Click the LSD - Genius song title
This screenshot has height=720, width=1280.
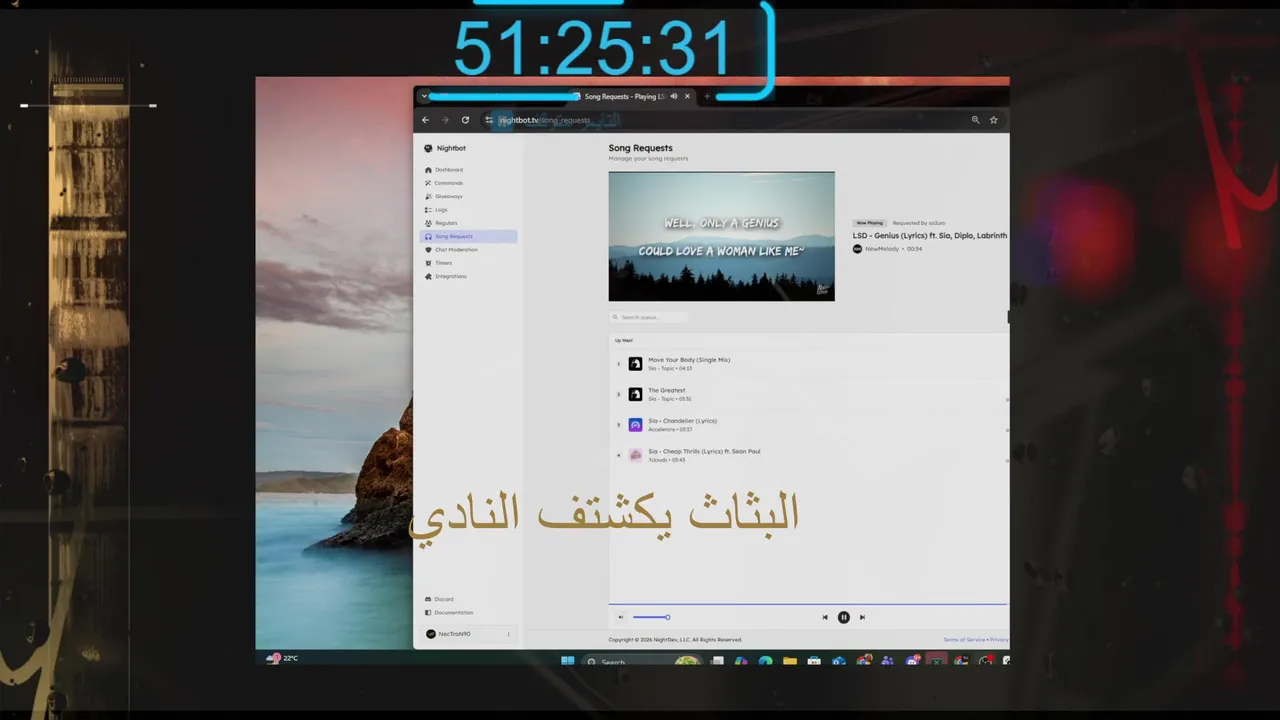pos(930,236)
